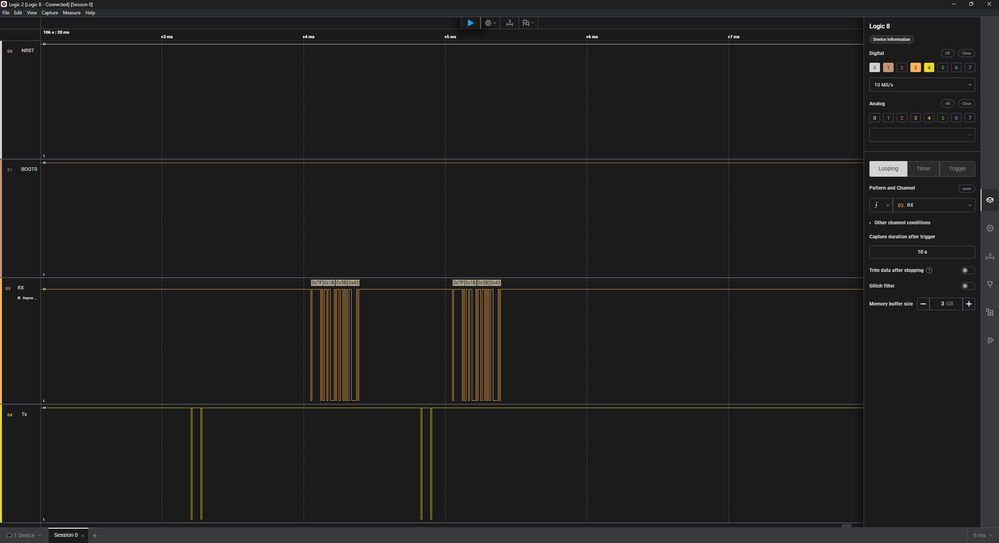Click the capture duration 10 s field
999x543 pixels.
(x=921, y=252)
